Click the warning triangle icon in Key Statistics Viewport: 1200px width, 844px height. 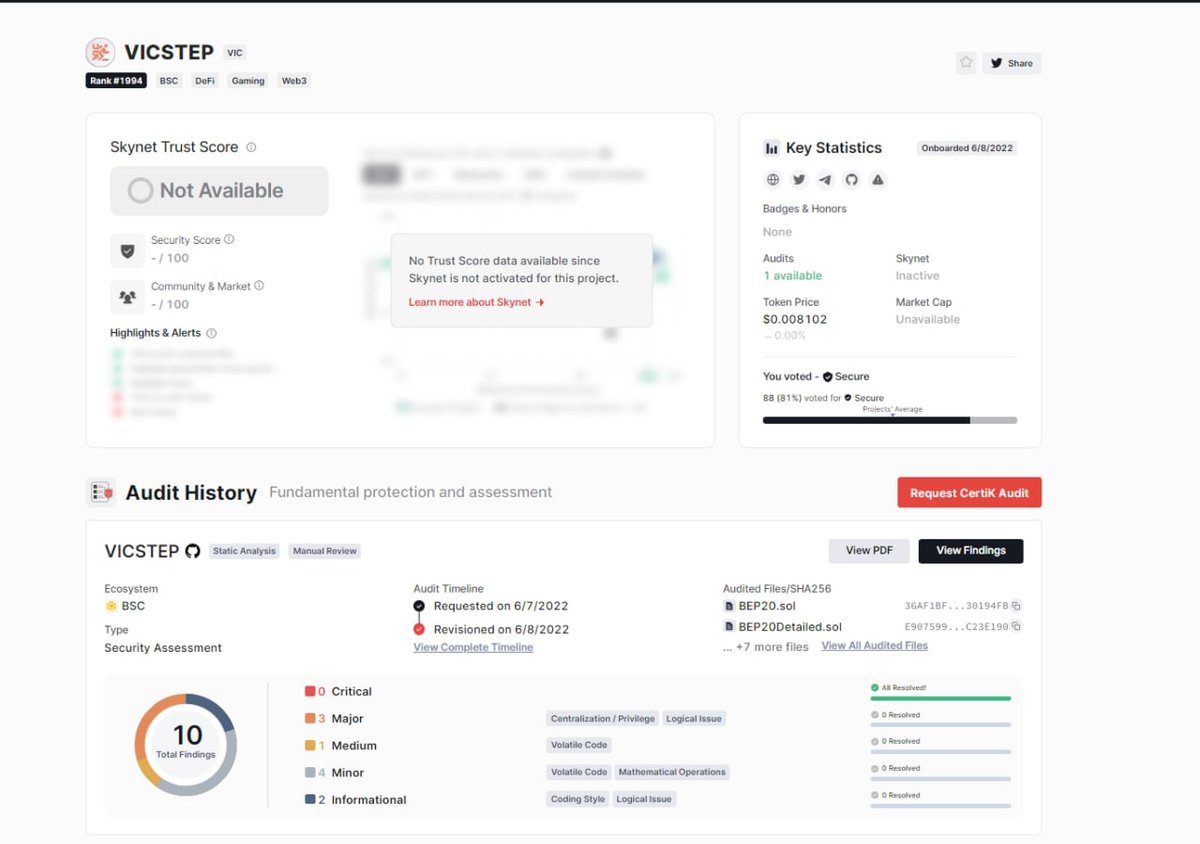[878, 180]
